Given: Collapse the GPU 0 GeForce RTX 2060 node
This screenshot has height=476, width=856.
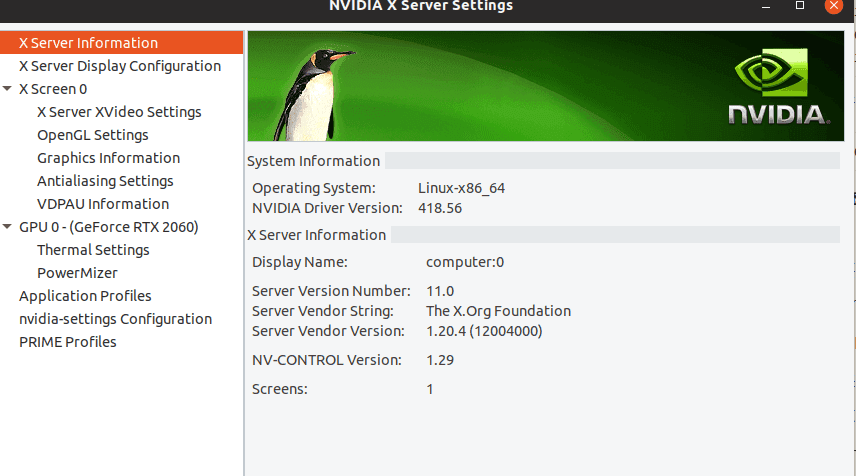Looking at the screenshot, I should click(x=8, y=227).
